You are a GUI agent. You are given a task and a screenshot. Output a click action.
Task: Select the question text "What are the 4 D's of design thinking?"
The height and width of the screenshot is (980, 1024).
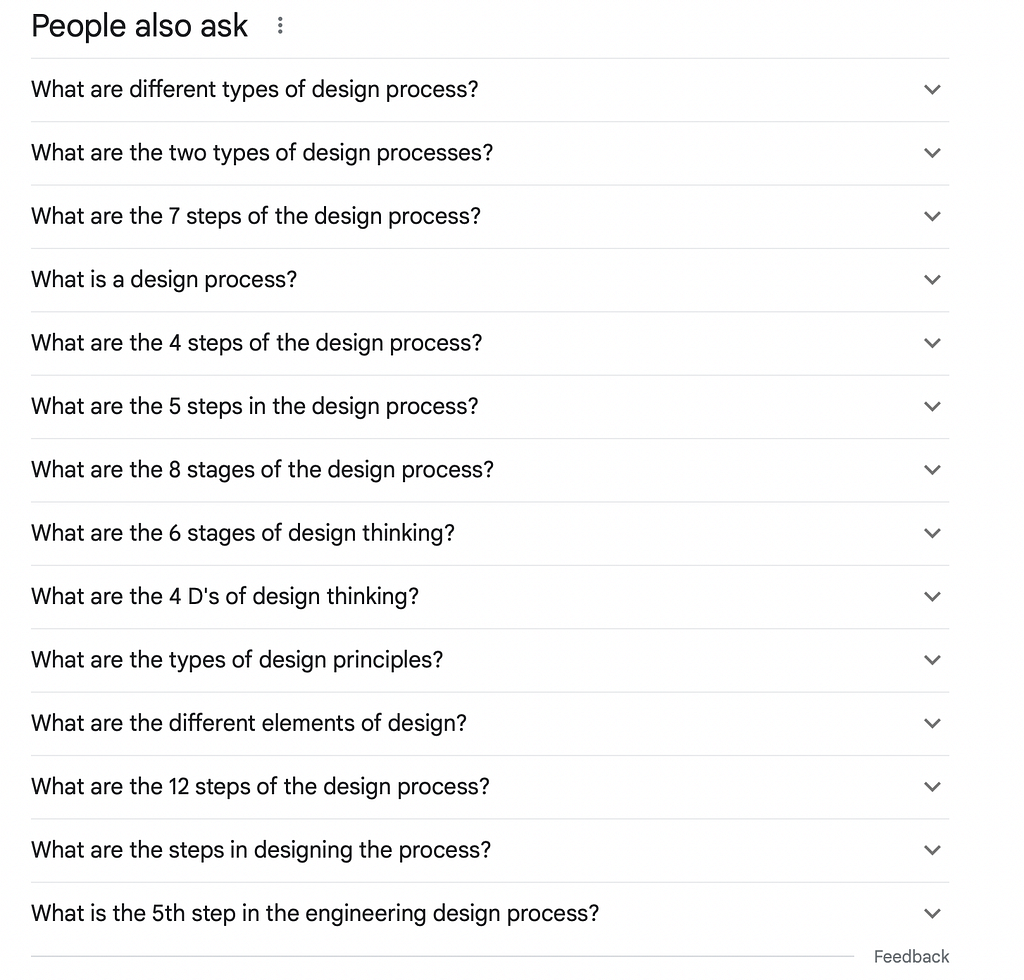[225, 597]
